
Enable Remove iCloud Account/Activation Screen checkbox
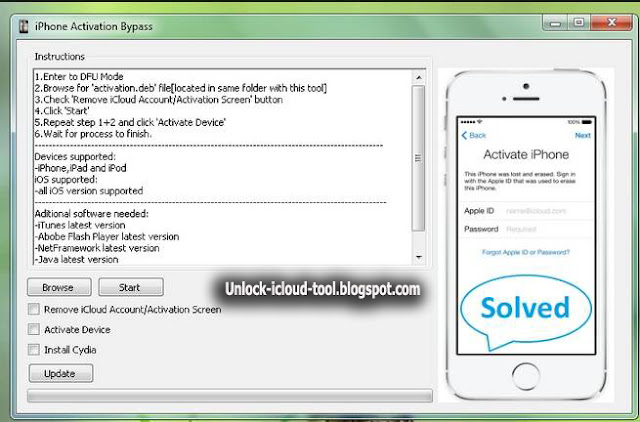[x=34, y=309]
